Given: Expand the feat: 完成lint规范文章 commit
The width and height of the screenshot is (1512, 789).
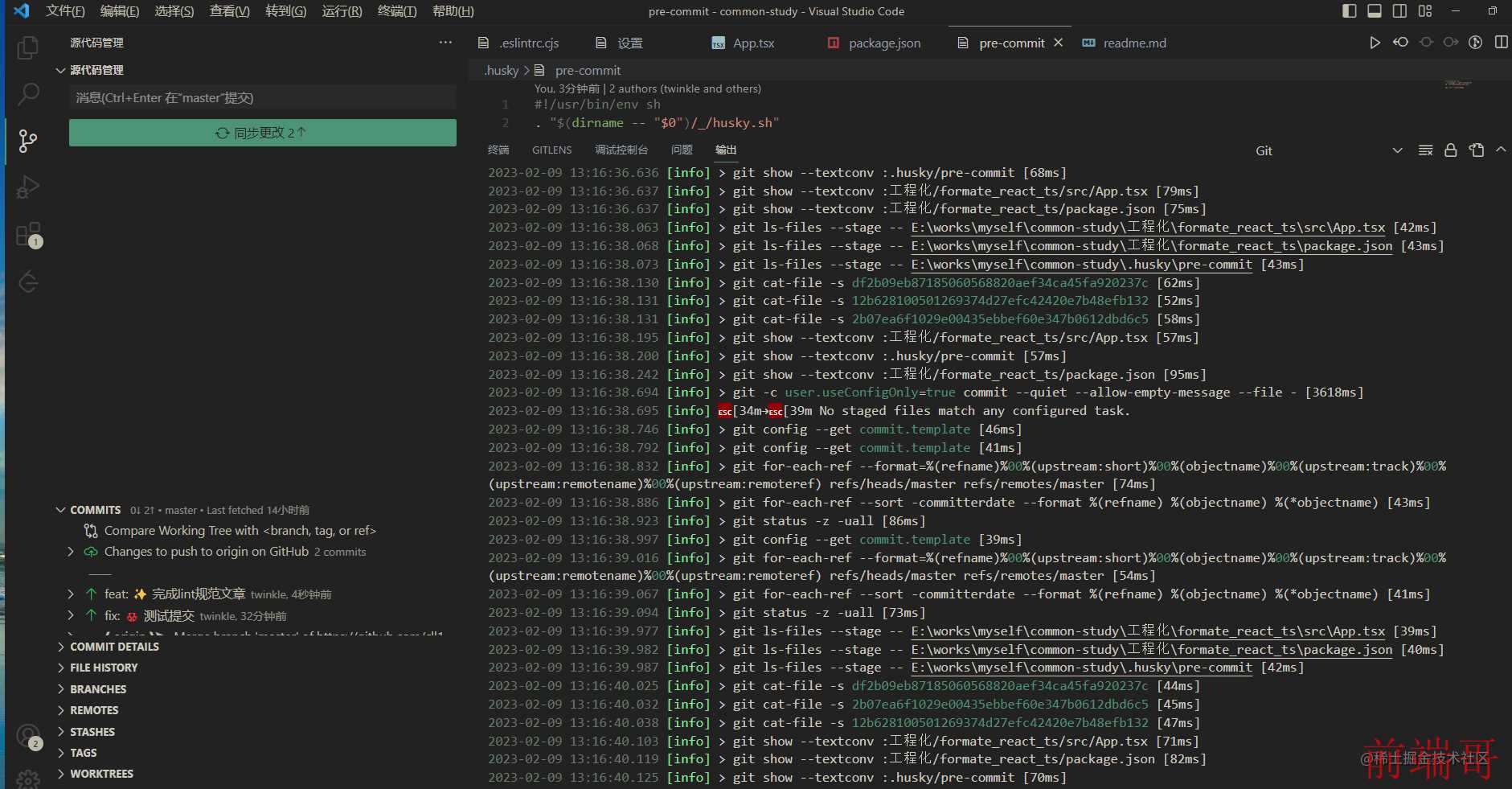Looking at the screenshot, I should tap(71, 594).
